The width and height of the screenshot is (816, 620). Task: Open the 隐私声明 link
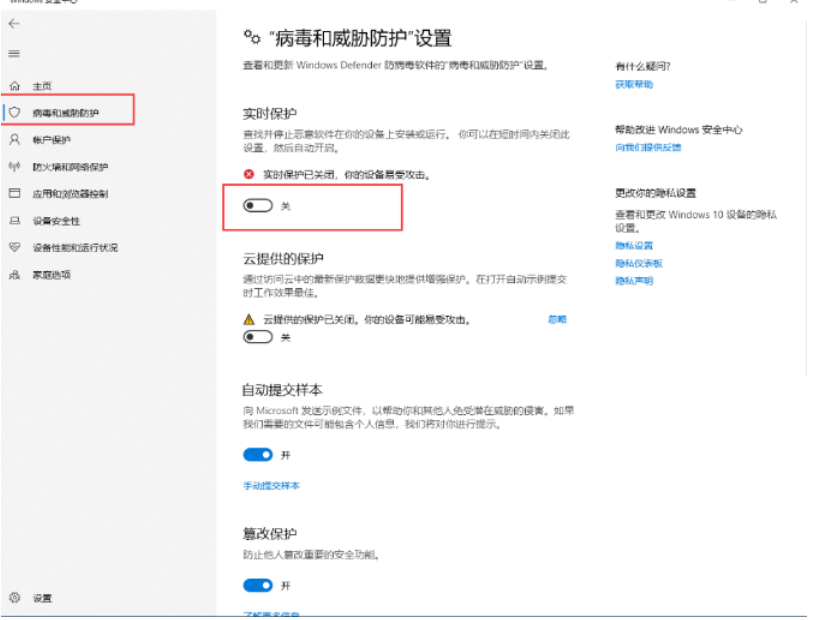(x=634, y=281)
